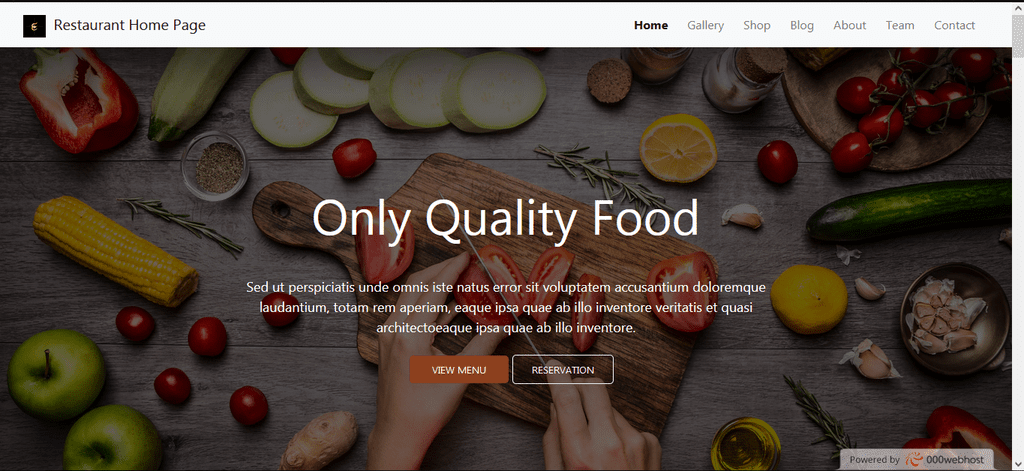Click the RESERVATION outlined button

563,370
